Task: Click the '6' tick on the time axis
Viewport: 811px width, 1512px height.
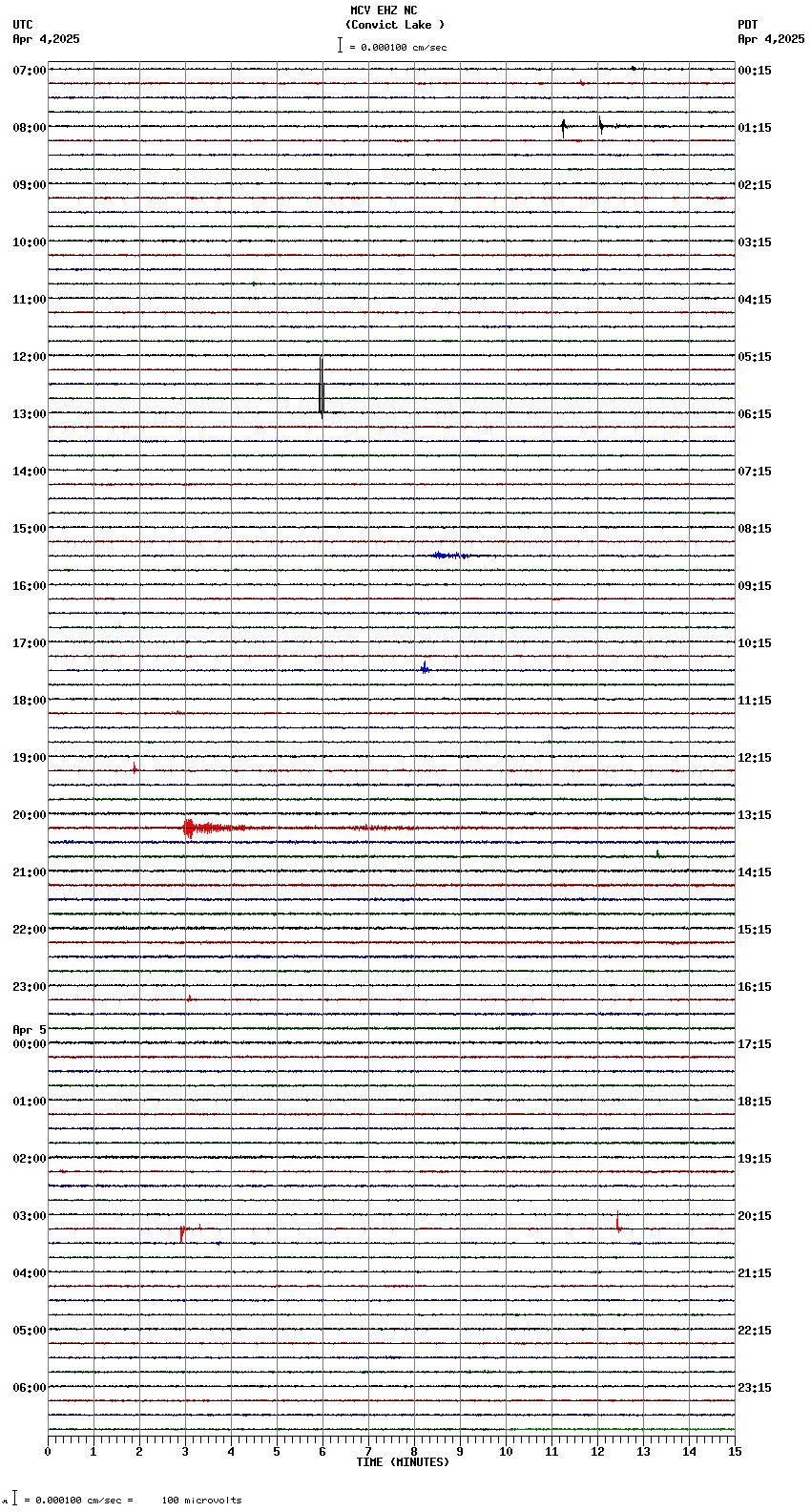Action: 322,1452
